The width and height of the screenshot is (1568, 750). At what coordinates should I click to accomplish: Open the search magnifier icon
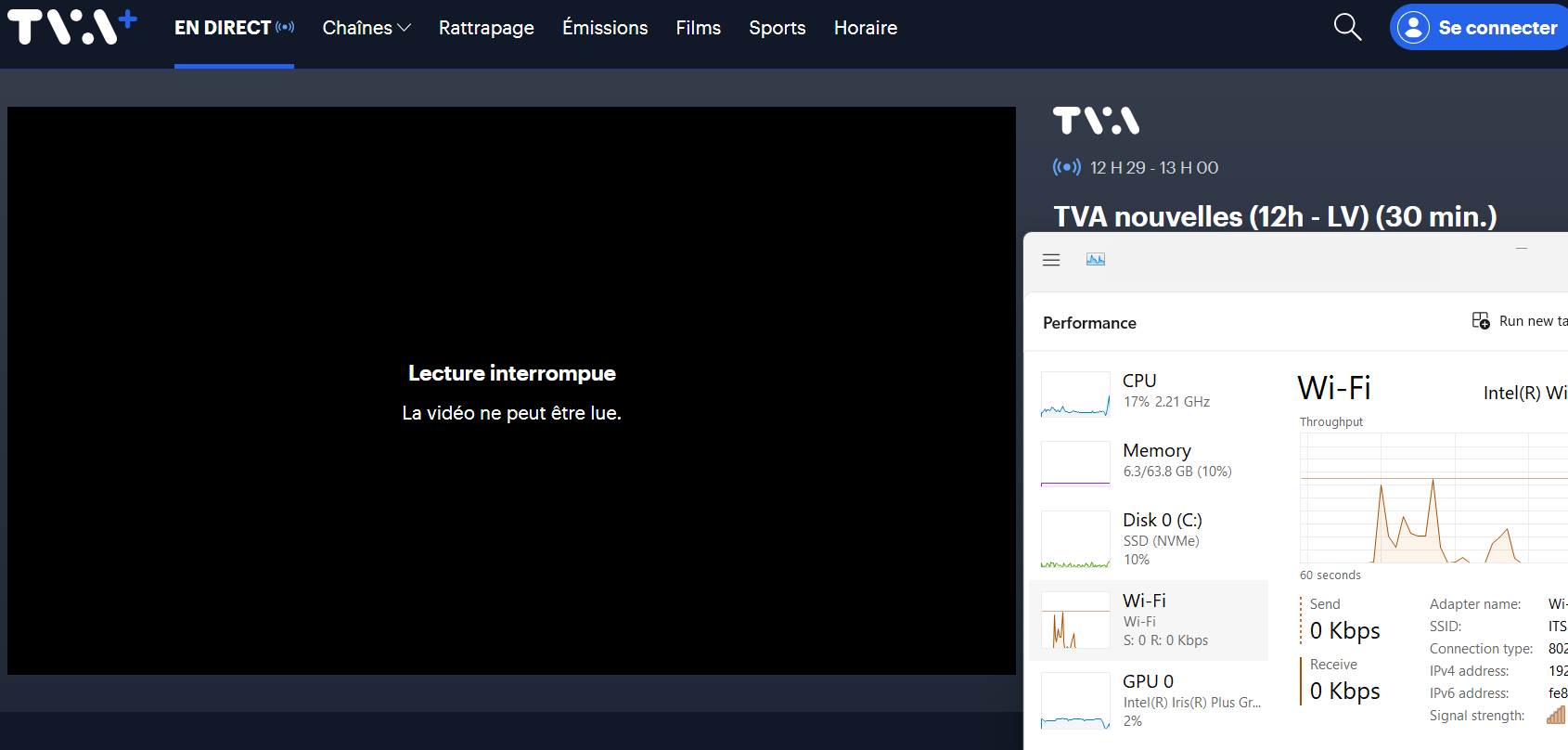click(1347, 28)
